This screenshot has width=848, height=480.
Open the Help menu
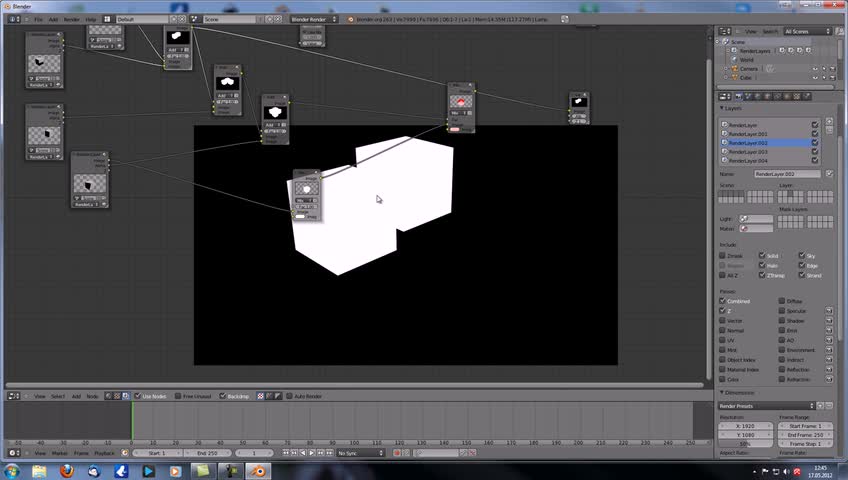90,19
